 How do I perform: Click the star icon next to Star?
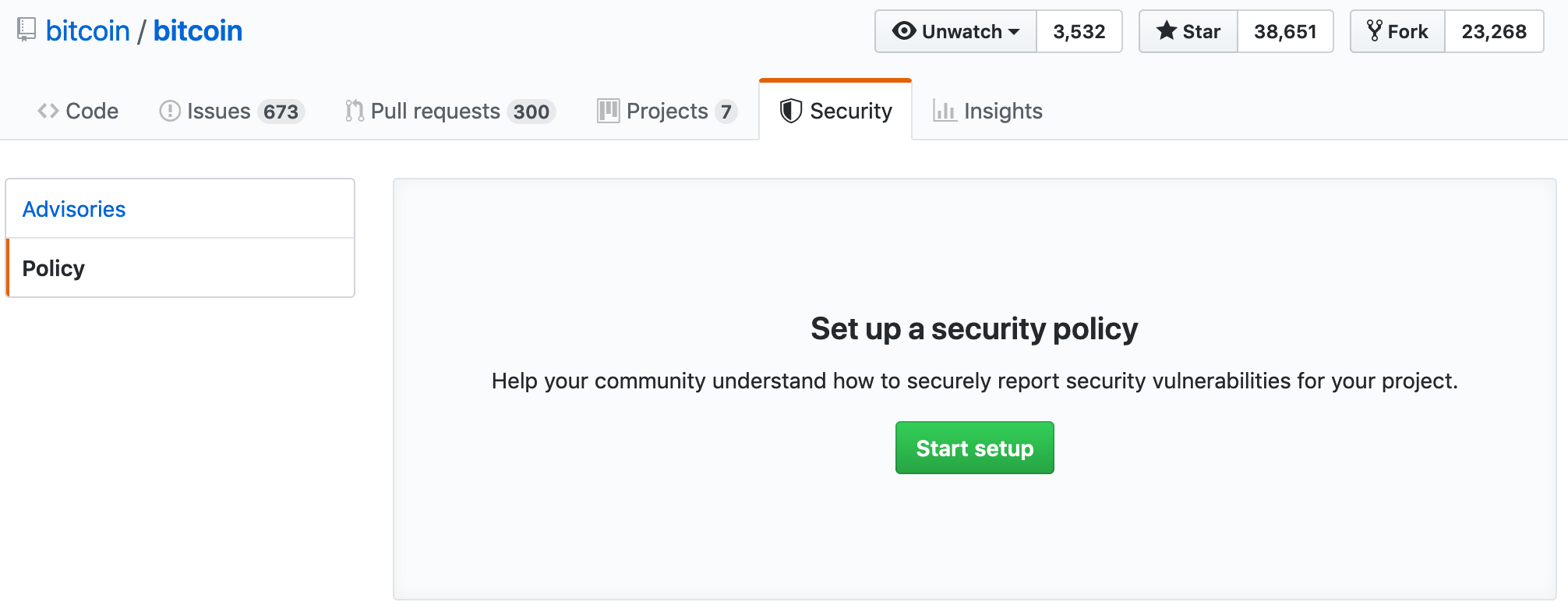click(1166, 31)
